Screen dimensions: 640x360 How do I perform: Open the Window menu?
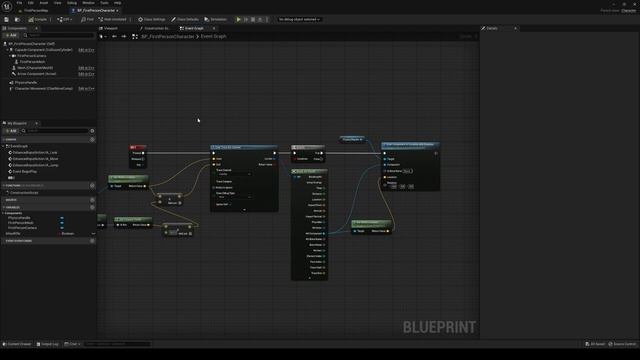pyautogui.click(x=88, y=3)
